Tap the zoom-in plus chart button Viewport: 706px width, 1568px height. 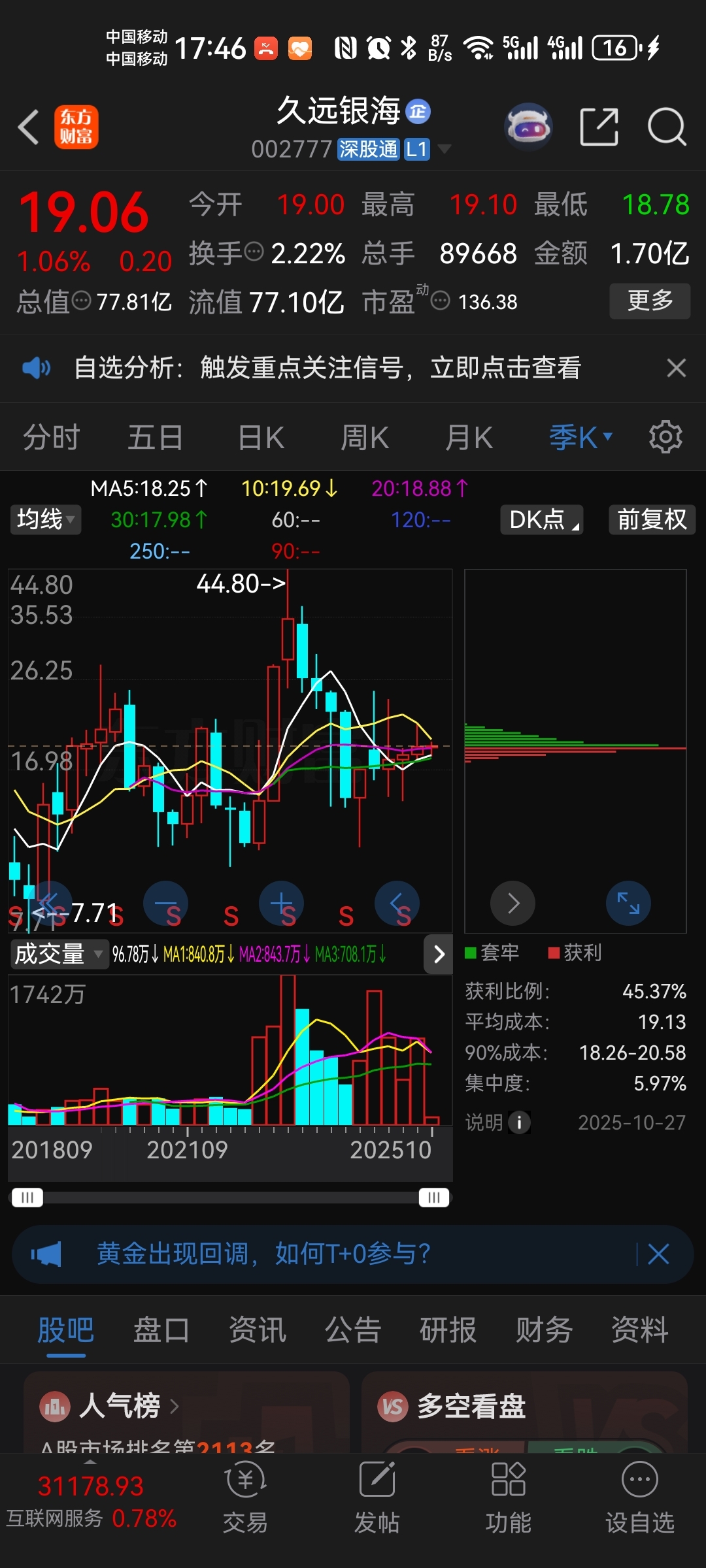281,904
